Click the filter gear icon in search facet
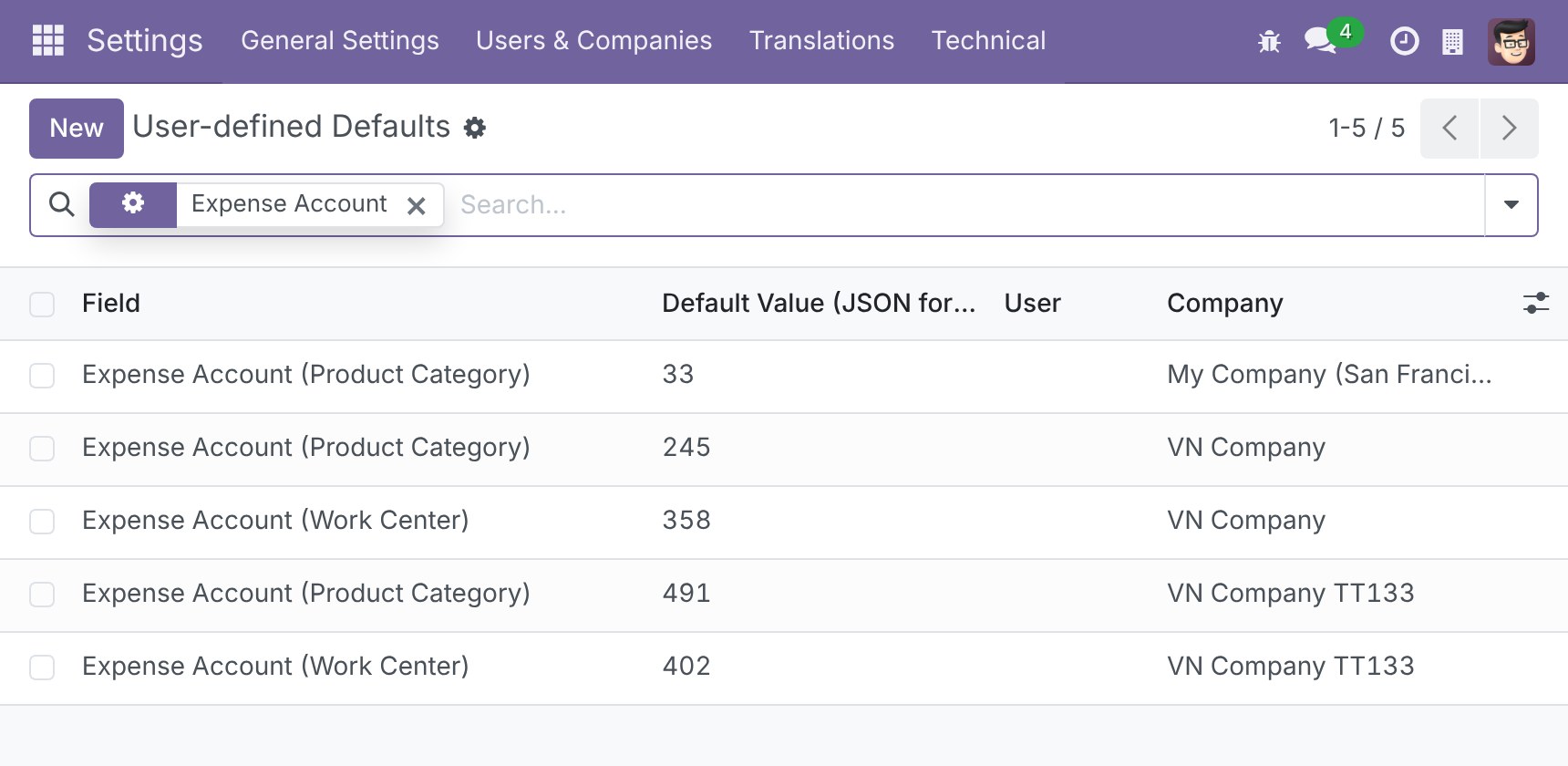The image size is (1568, 766). click(133, 203)
